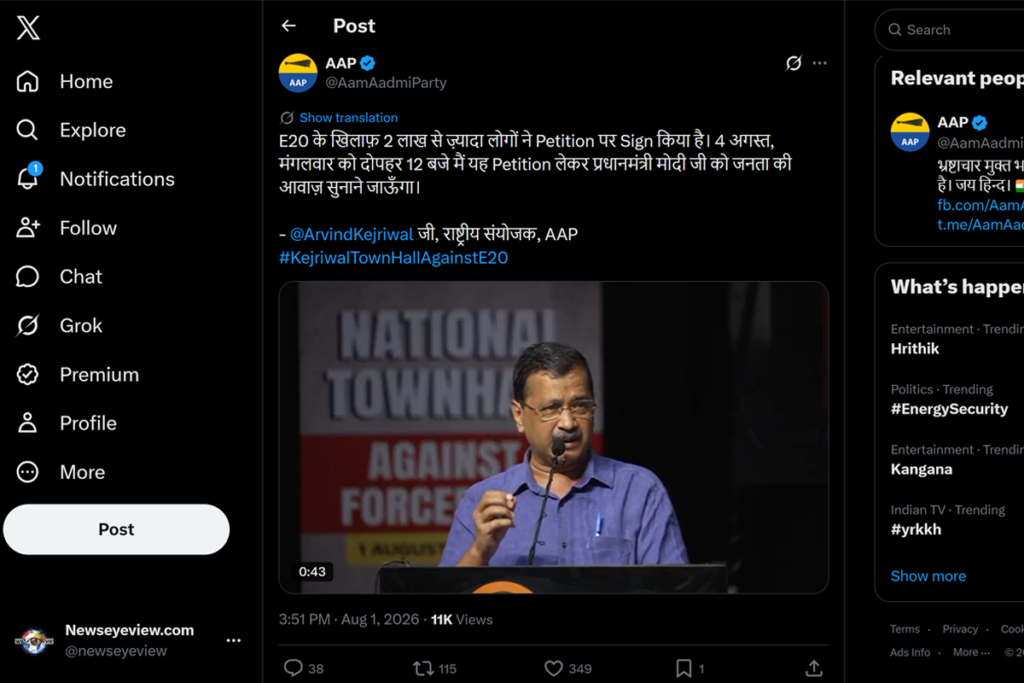Repost using the retweet icon
The image size is (1024, 683).
click(423, 667)
